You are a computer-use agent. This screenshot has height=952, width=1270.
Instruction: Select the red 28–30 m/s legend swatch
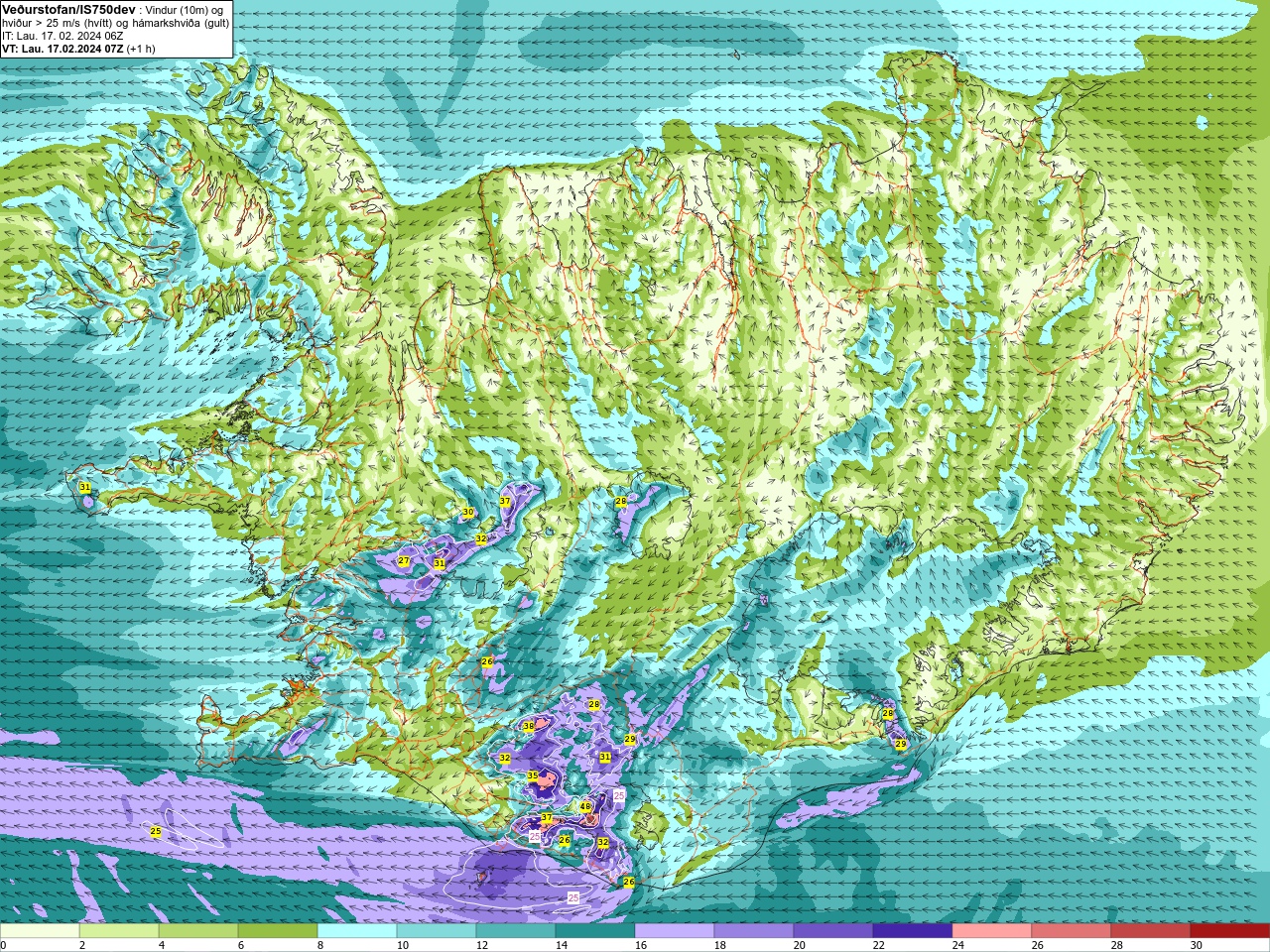(x=1151, y=931)
